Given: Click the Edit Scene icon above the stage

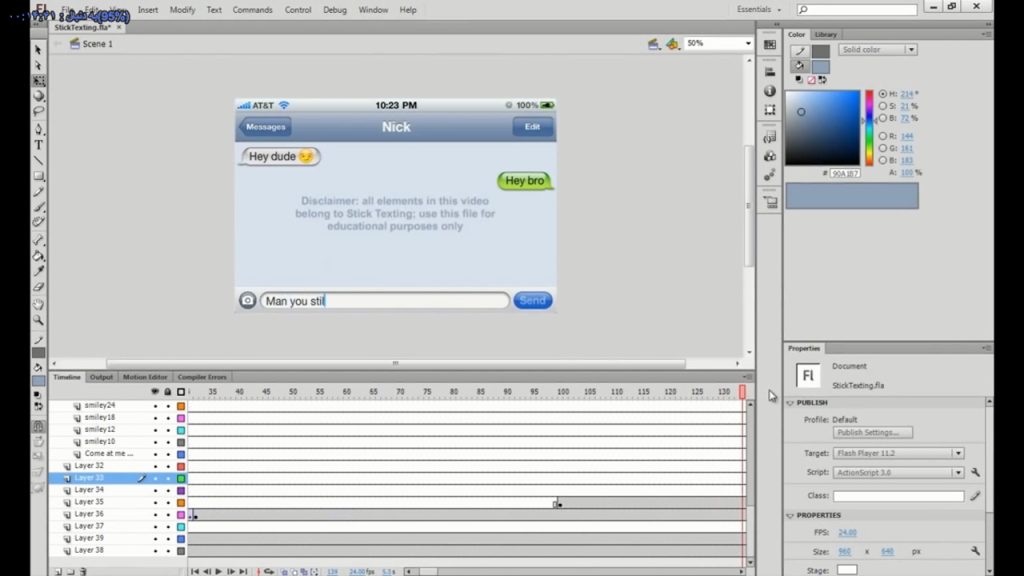Looking at the screenshot, I should [x=653, y=44].
